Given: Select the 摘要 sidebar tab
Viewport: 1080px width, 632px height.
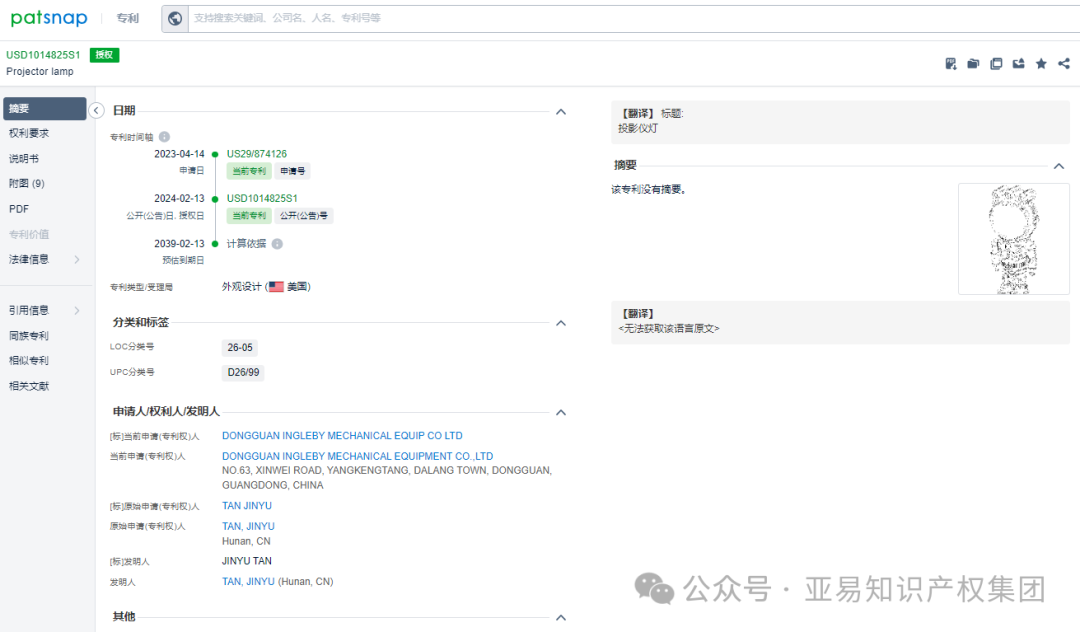Looking at the screenshot, I should (45, 109).
